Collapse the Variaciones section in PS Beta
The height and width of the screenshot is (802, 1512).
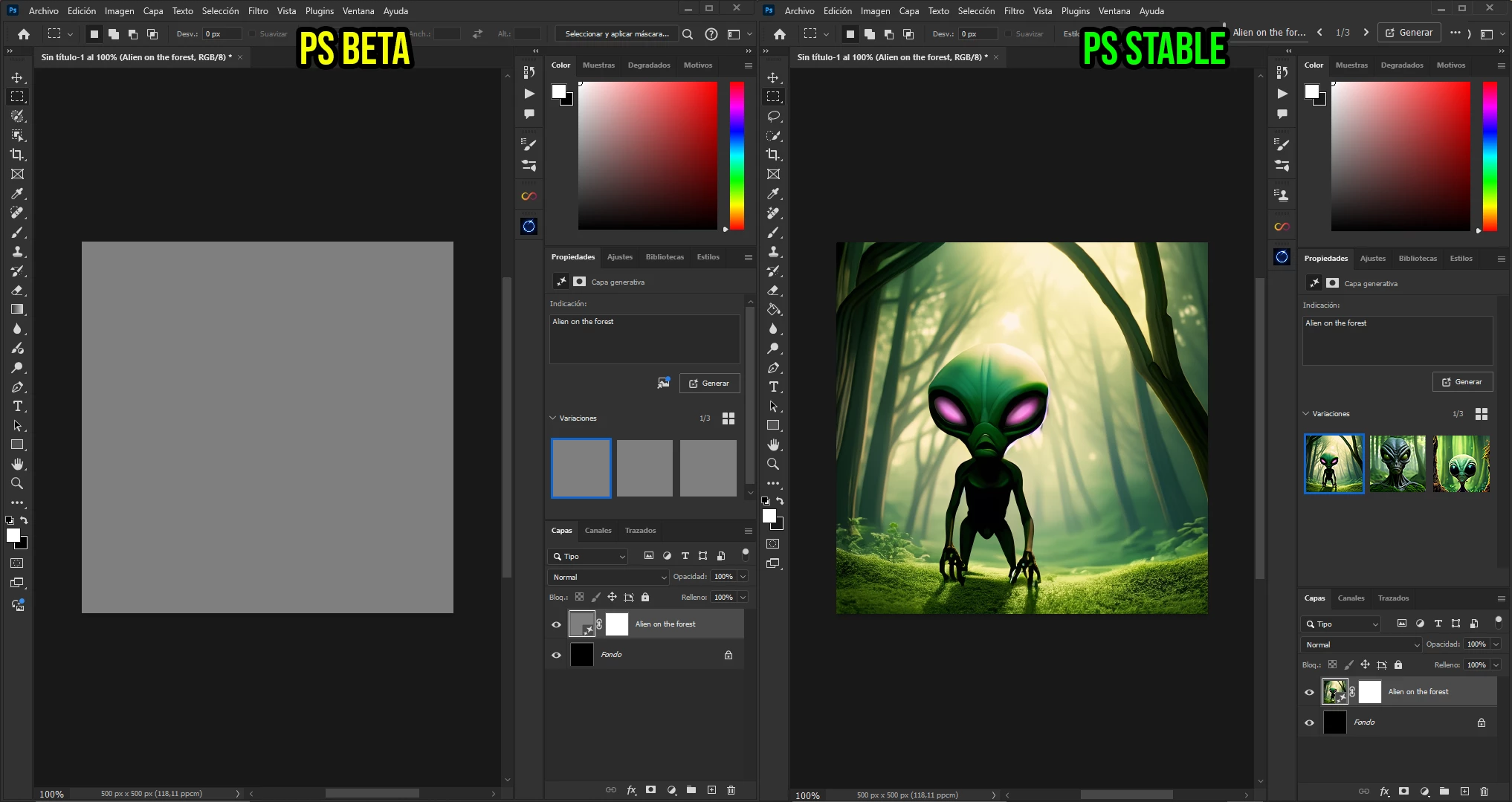[552, 418]
